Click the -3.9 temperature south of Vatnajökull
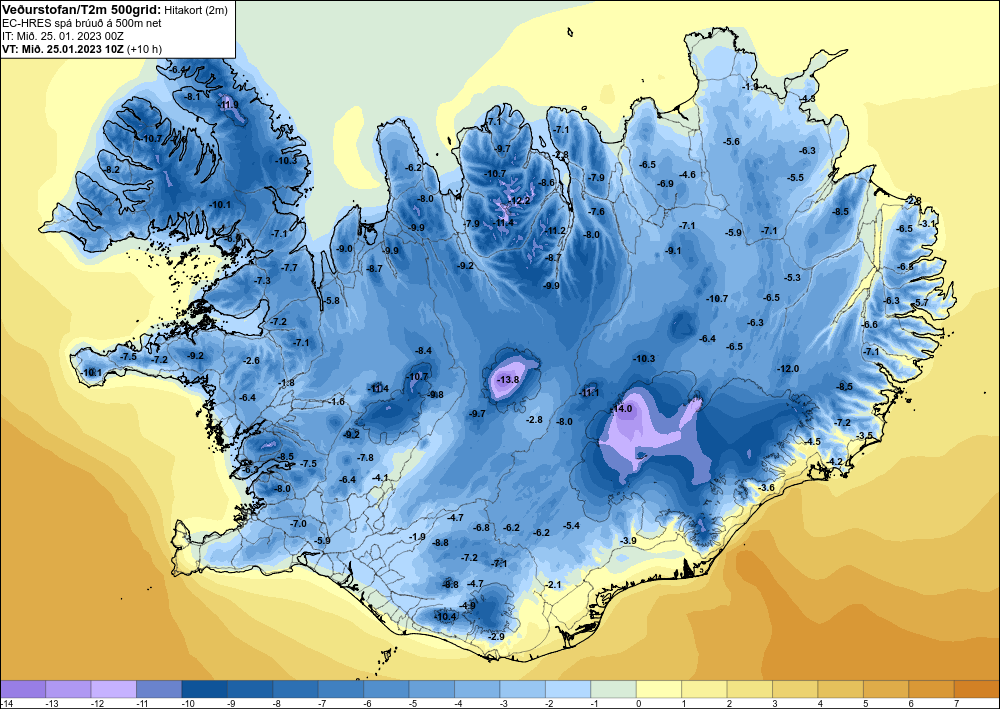Screen dimensions: 1000x709 628,541
